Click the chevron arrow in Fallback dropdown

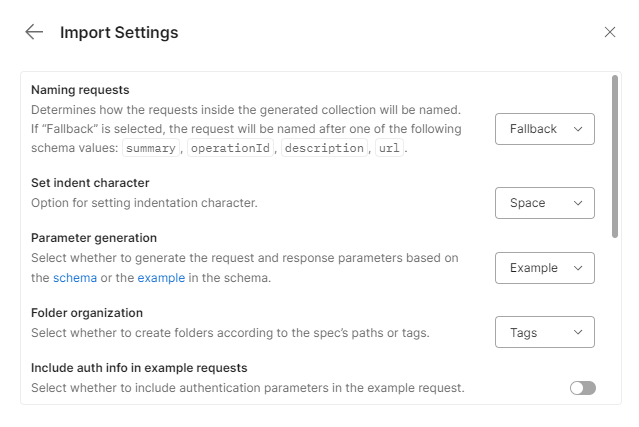click(x=578, y=129)
